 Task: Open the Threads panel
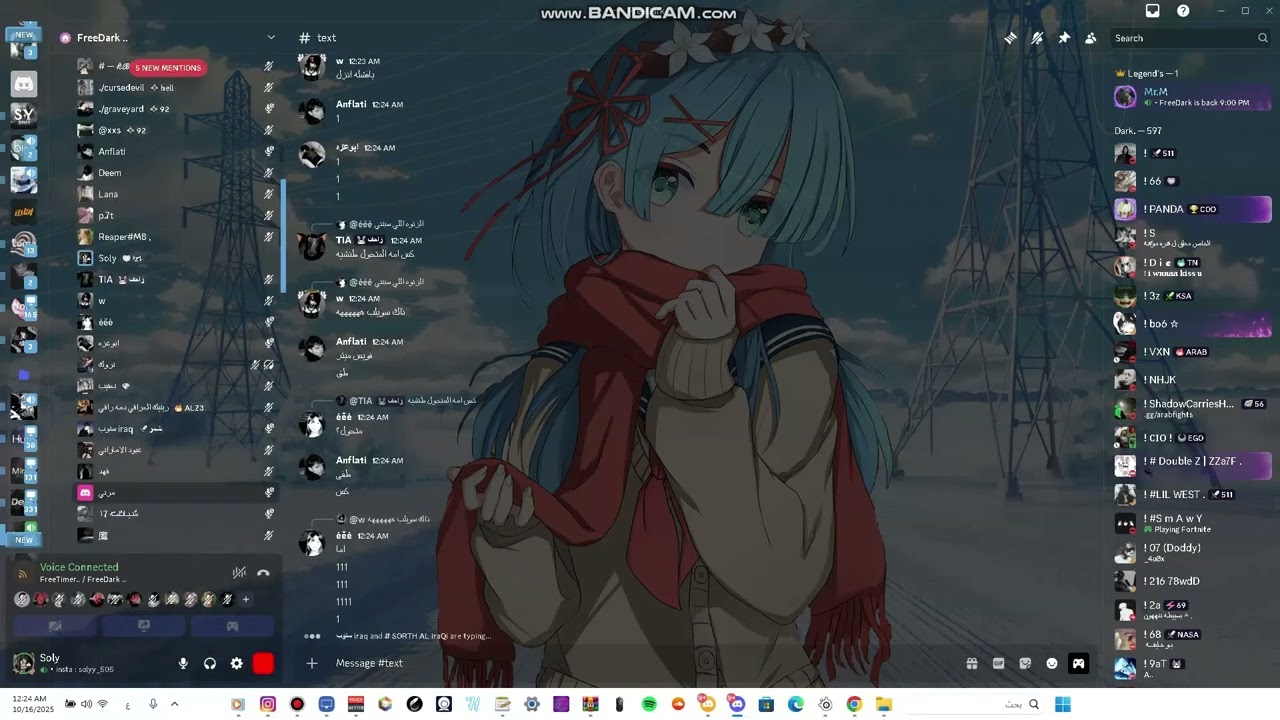pyautogui.click(x=1011, y=38)
